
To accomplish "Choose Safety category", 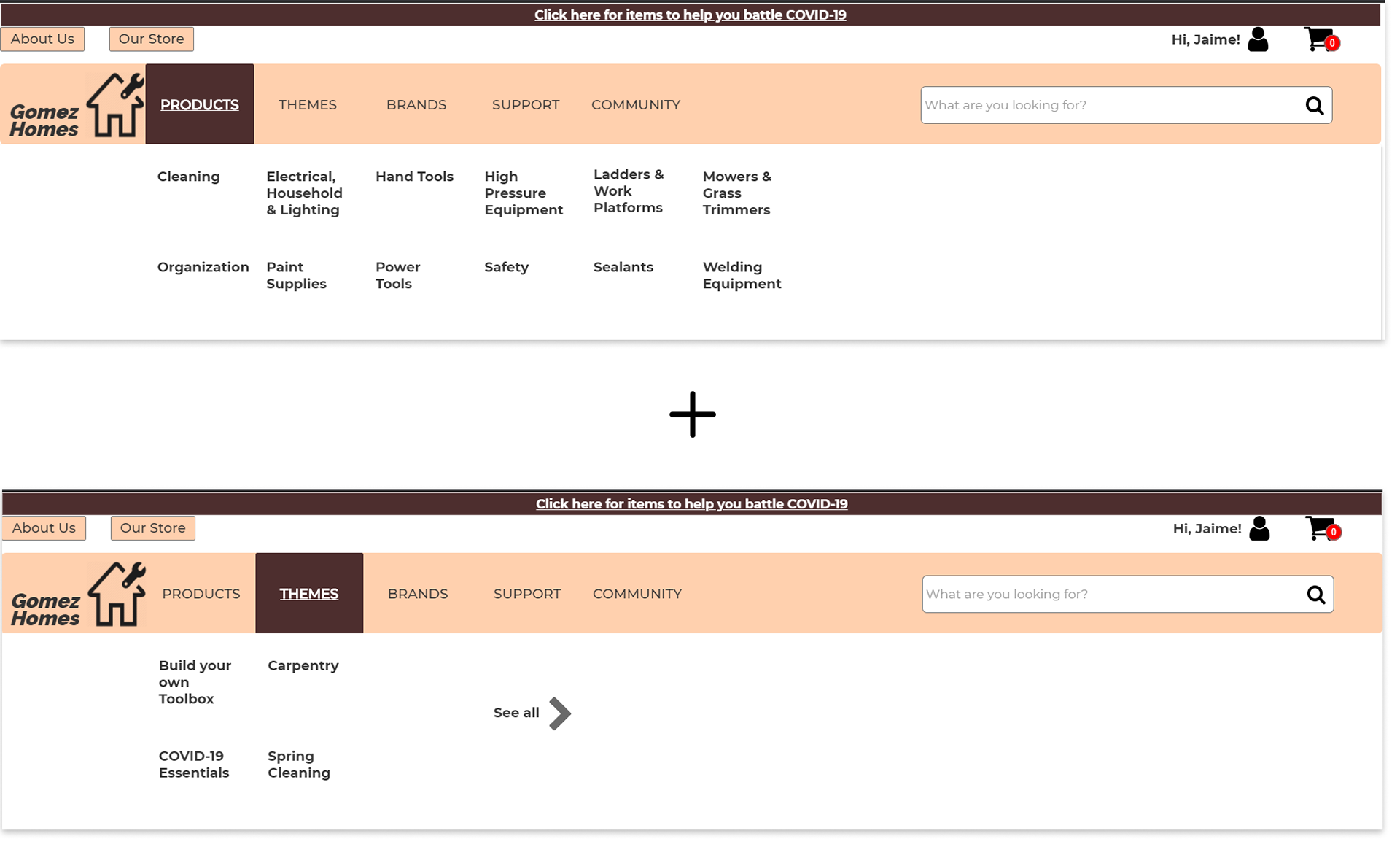I will tap(506, 267).
